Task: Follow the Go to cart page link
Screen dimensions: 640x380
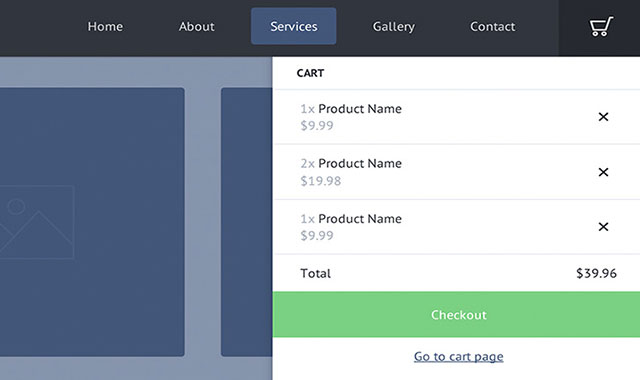Action: click(458, 357)
